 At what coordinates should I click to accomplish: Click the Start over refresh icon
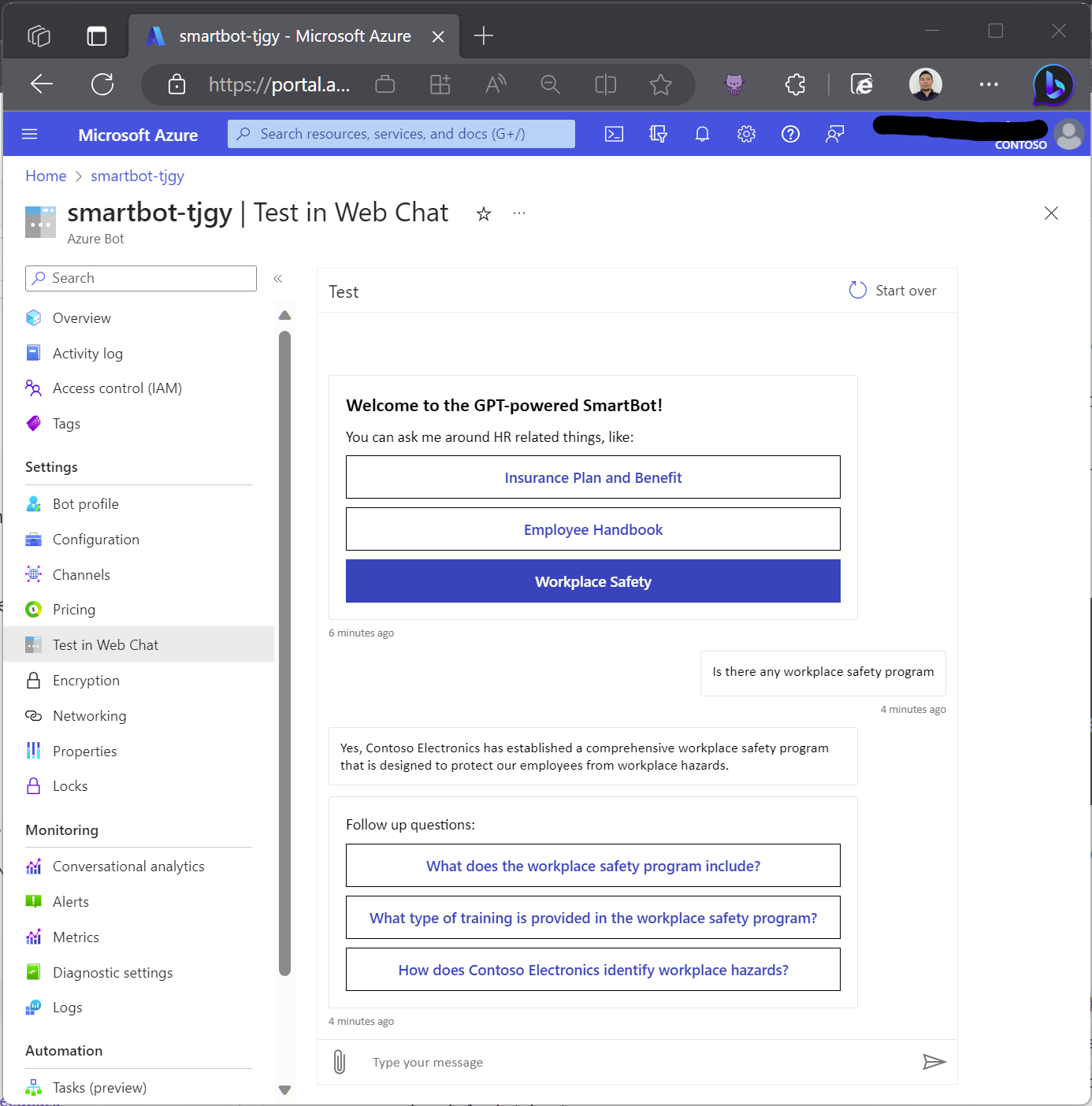(858, 290)
